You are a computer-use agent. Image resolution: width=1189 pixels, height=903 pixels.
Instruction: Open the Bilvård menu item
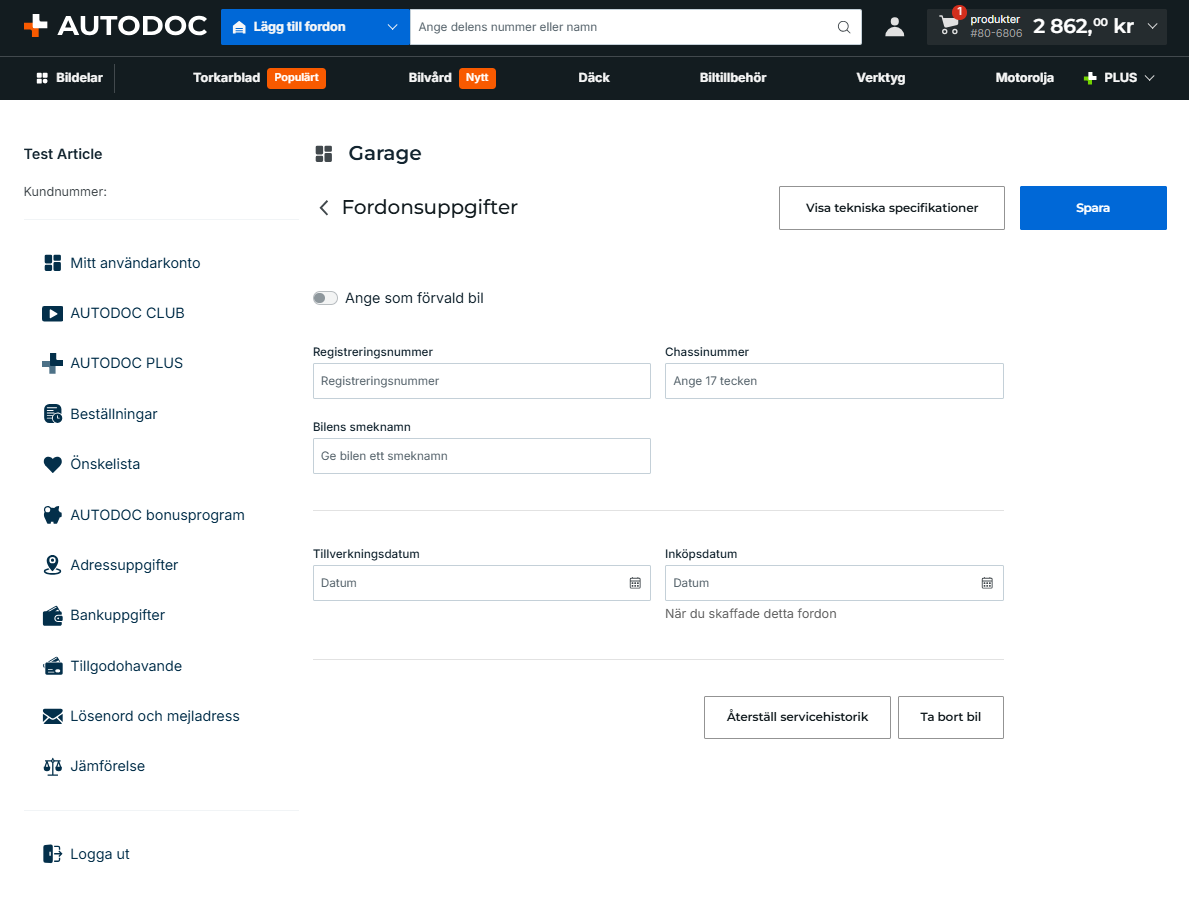[x=430, y=77]
